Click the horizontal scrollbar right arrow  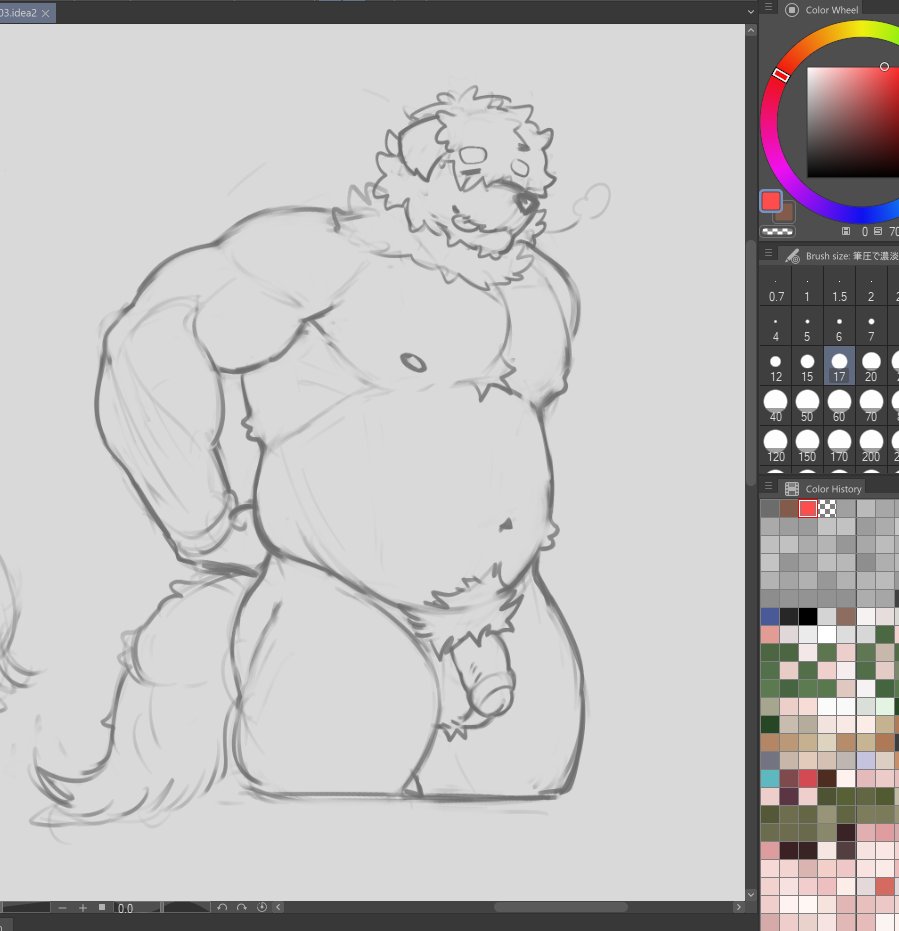(739, 907)
